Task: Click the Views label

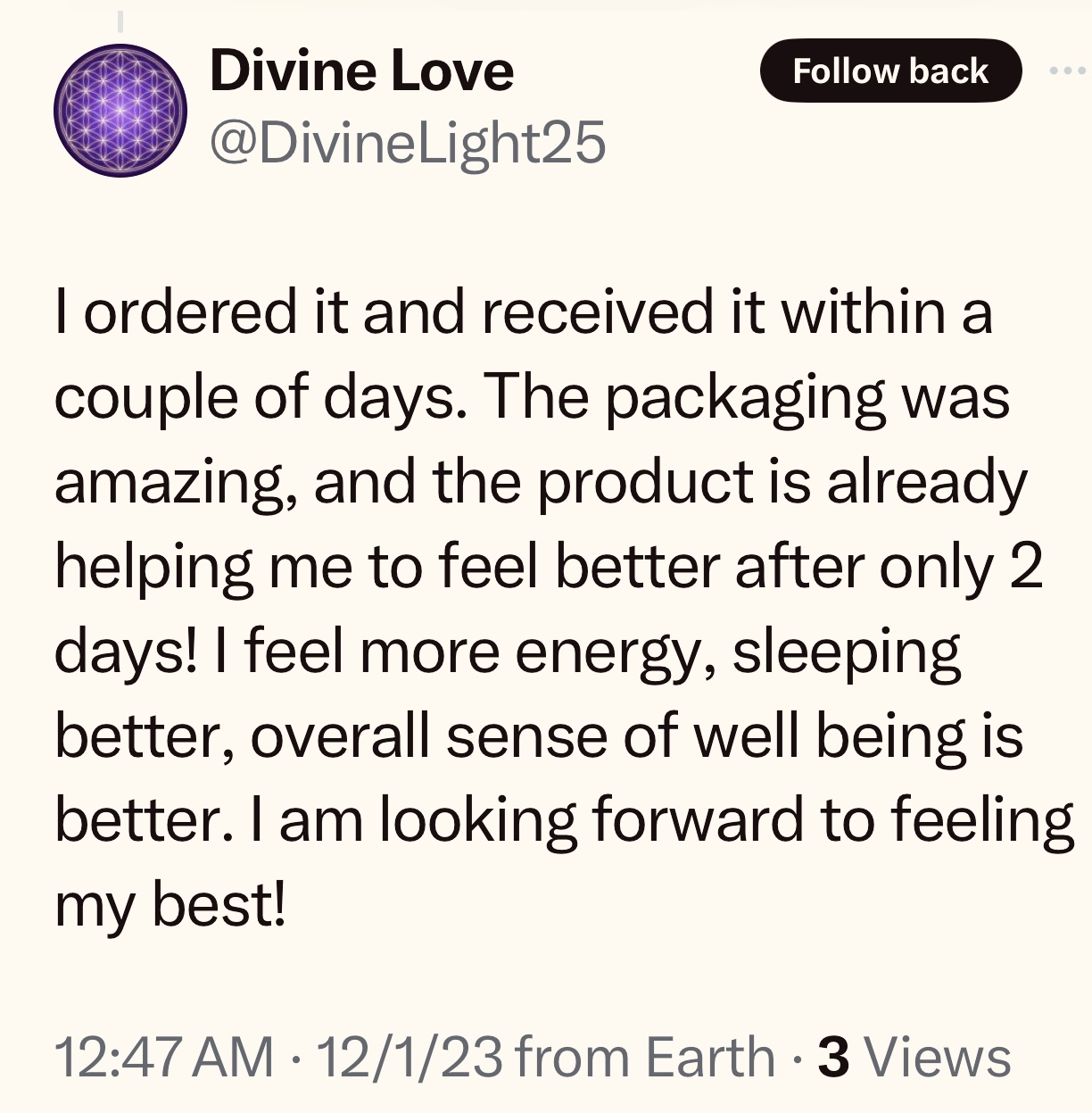Action: [x=939, y=1058]
